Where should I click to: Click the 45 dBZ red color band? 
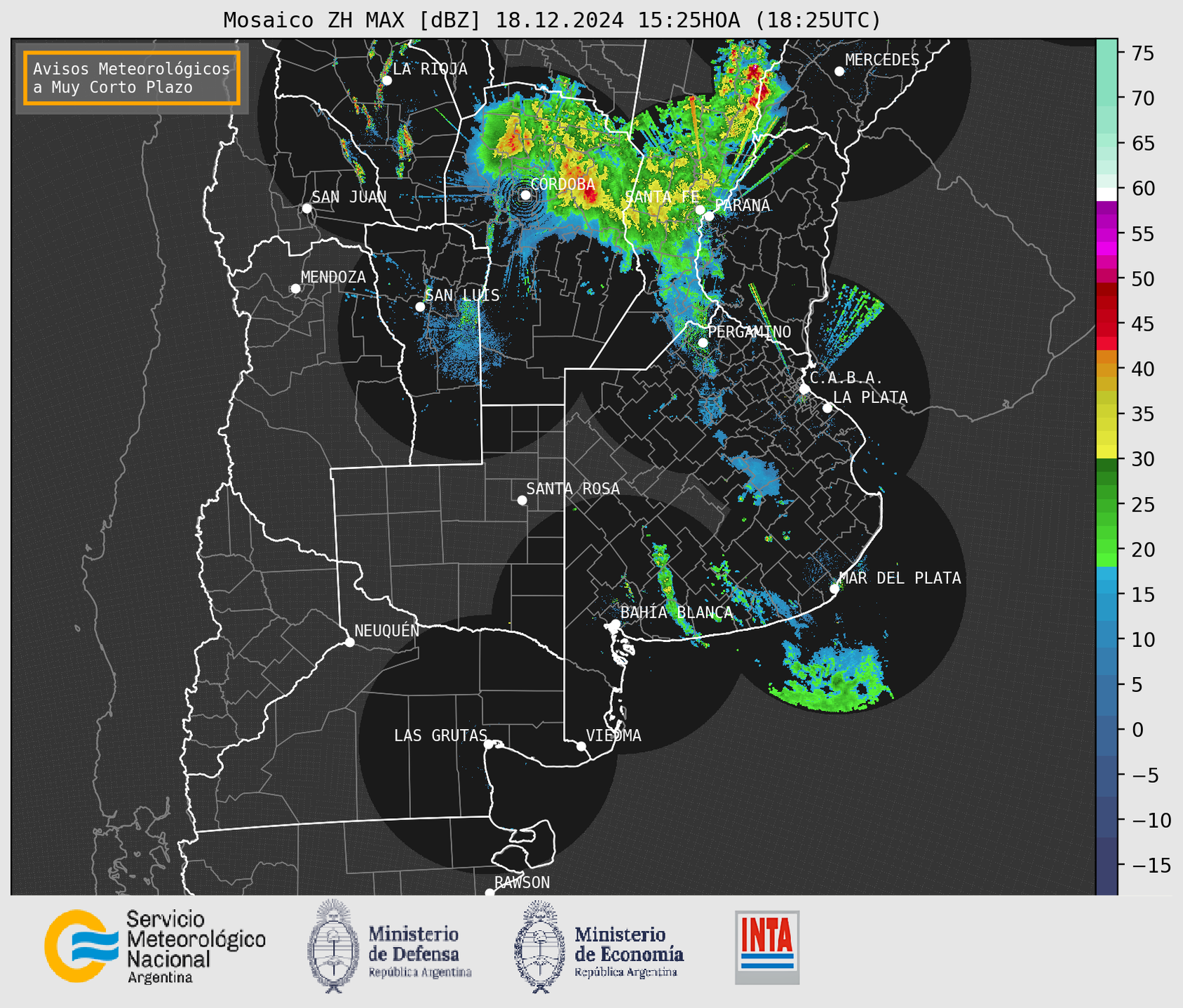[x=1107, y=324]
